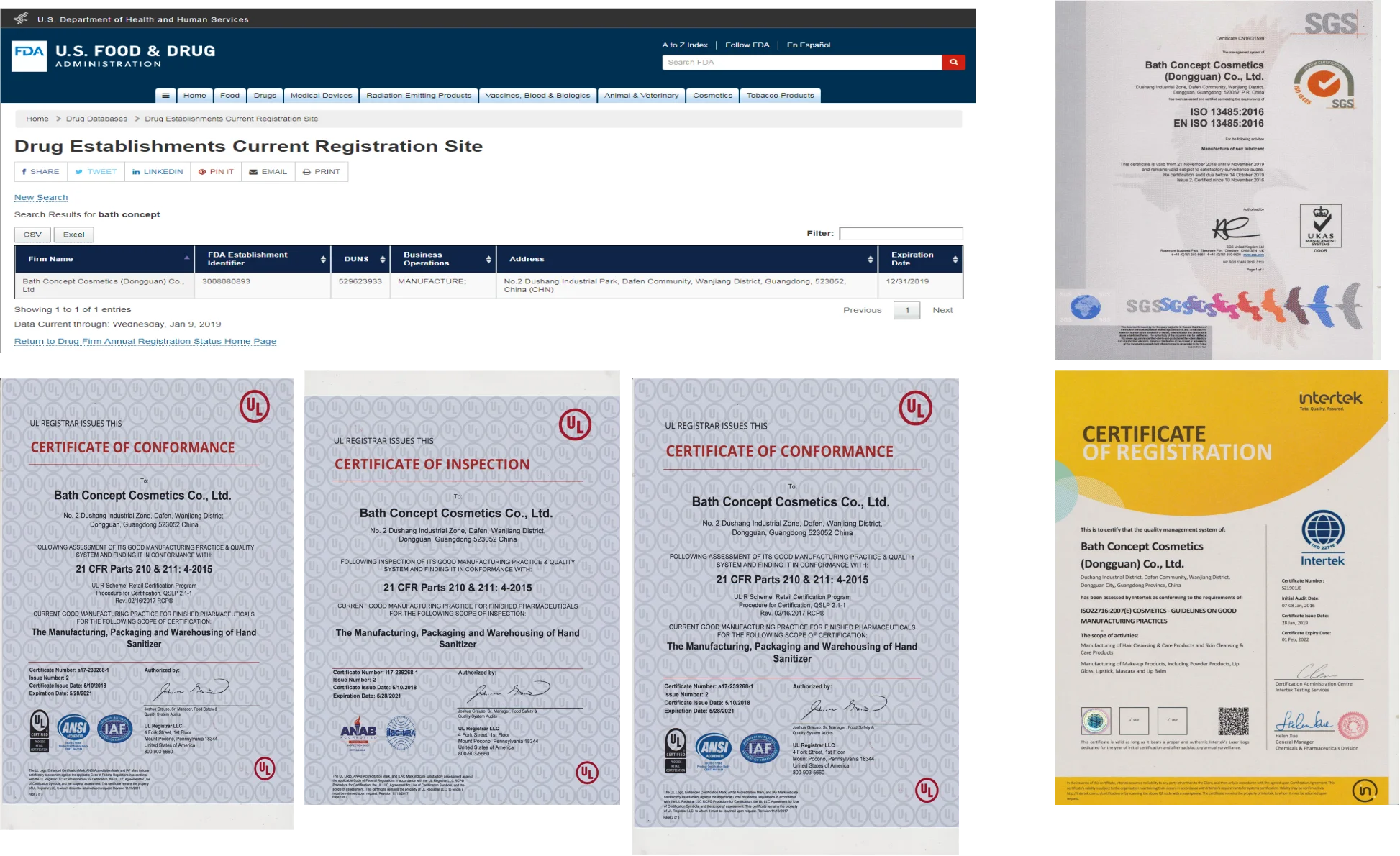Sort table by Firm Name column arrow
The height and width of the screenshot is (856, 1400).
click(186, 258)
